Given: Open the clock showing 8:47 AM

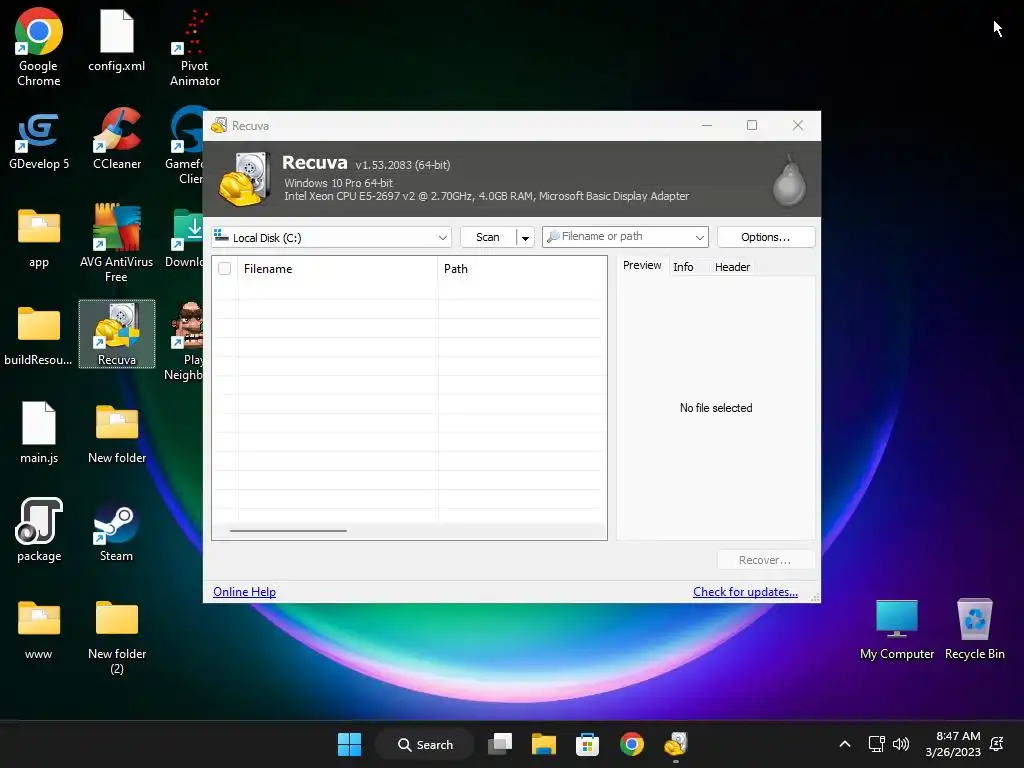Looking at the screenshot, I should (x=953, y=744).
